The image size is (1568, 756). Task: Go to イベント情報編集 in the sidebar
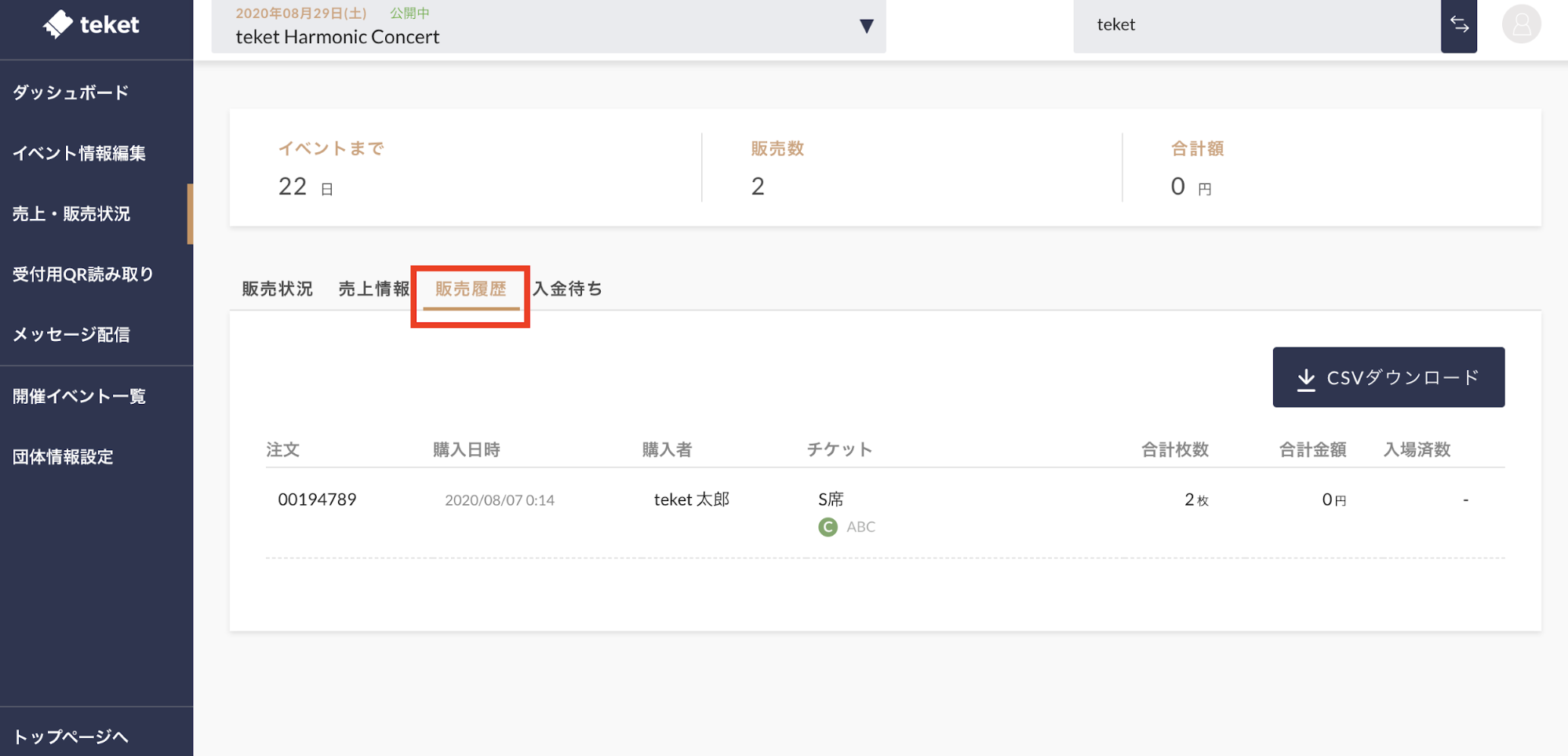point(79,154)
